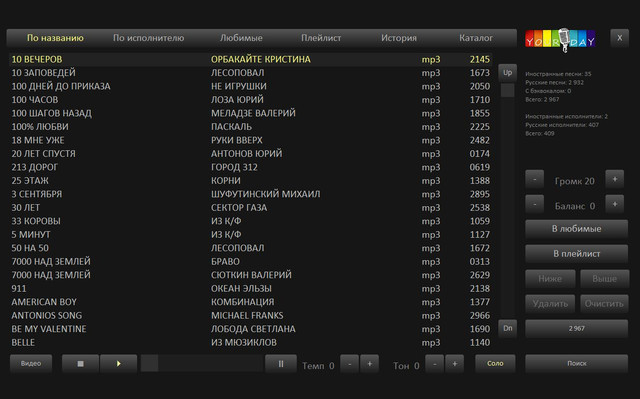Select the song 10 ВЕЧЕРОВ
640x399 pixels.
coord(250,59)
